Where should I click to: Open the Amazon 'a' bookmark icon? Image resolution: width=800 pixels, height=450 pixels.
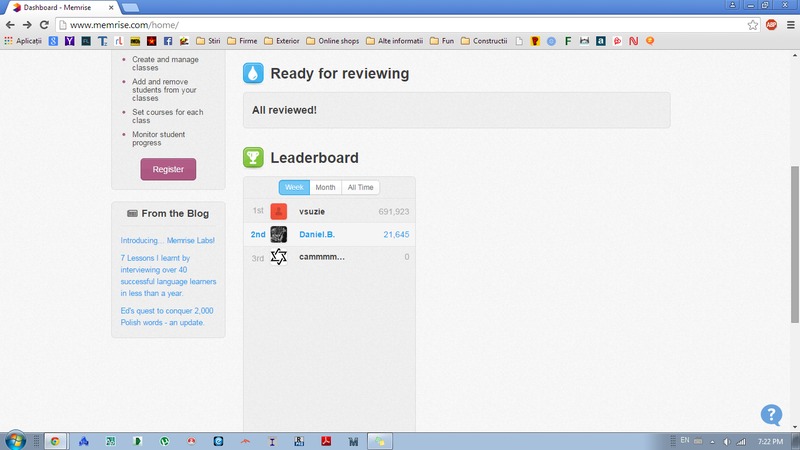pyautogui.click(x=601, y=41)
